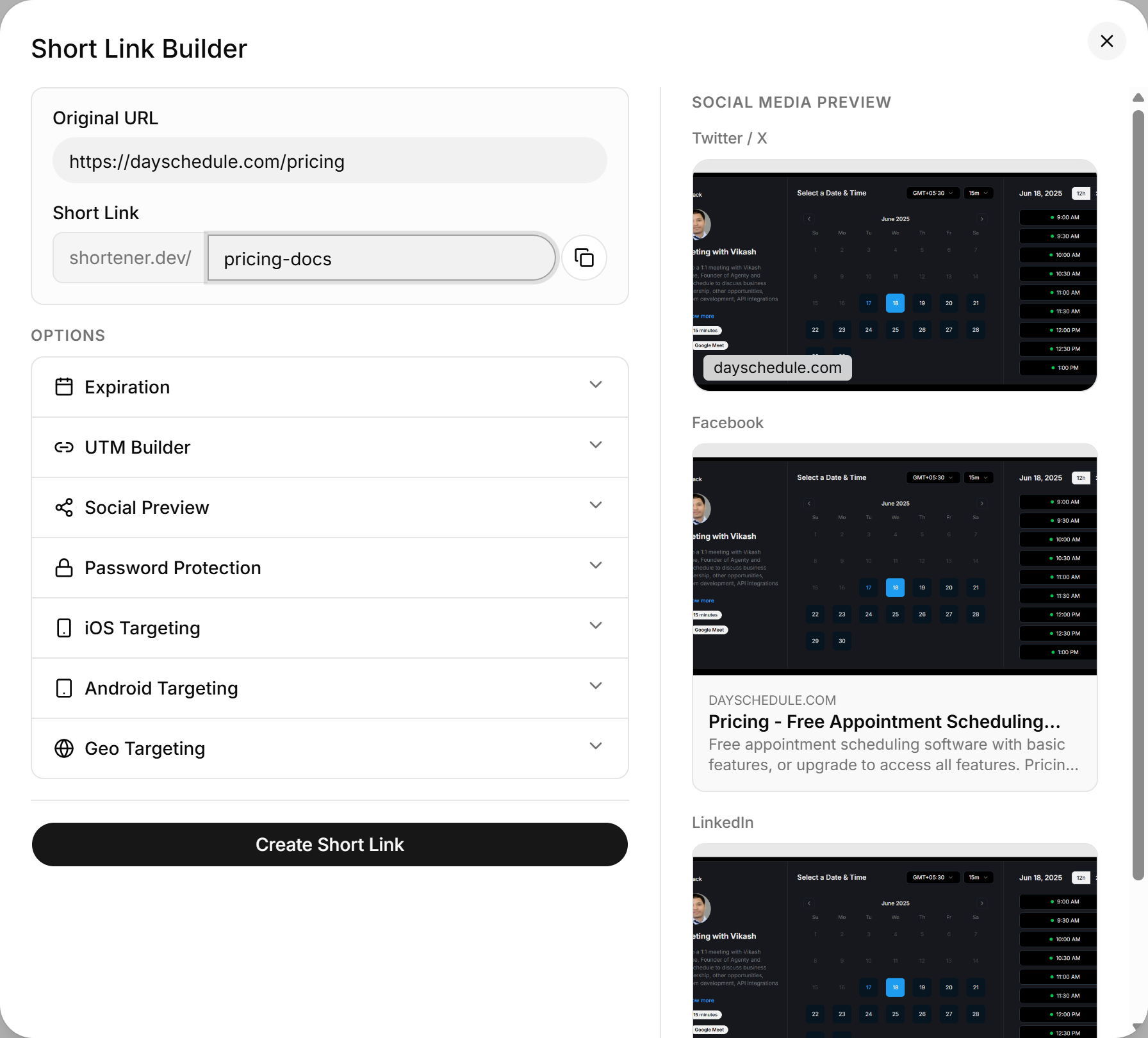1148x1038 pixels.
Task: Expand the iOS Targeting chevron
Action: pos(596,625)
